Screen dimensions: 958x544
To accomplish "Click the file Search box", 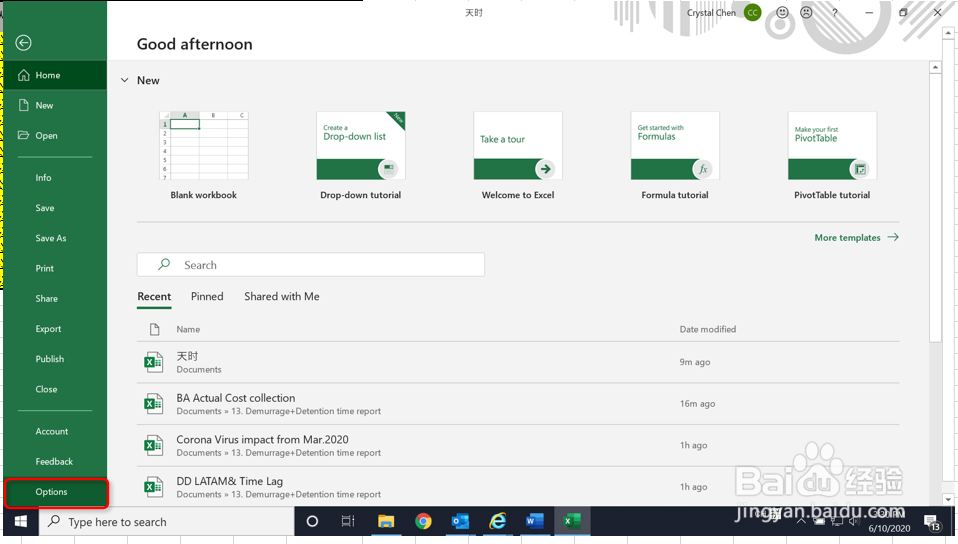I will [x=310, y=265].
